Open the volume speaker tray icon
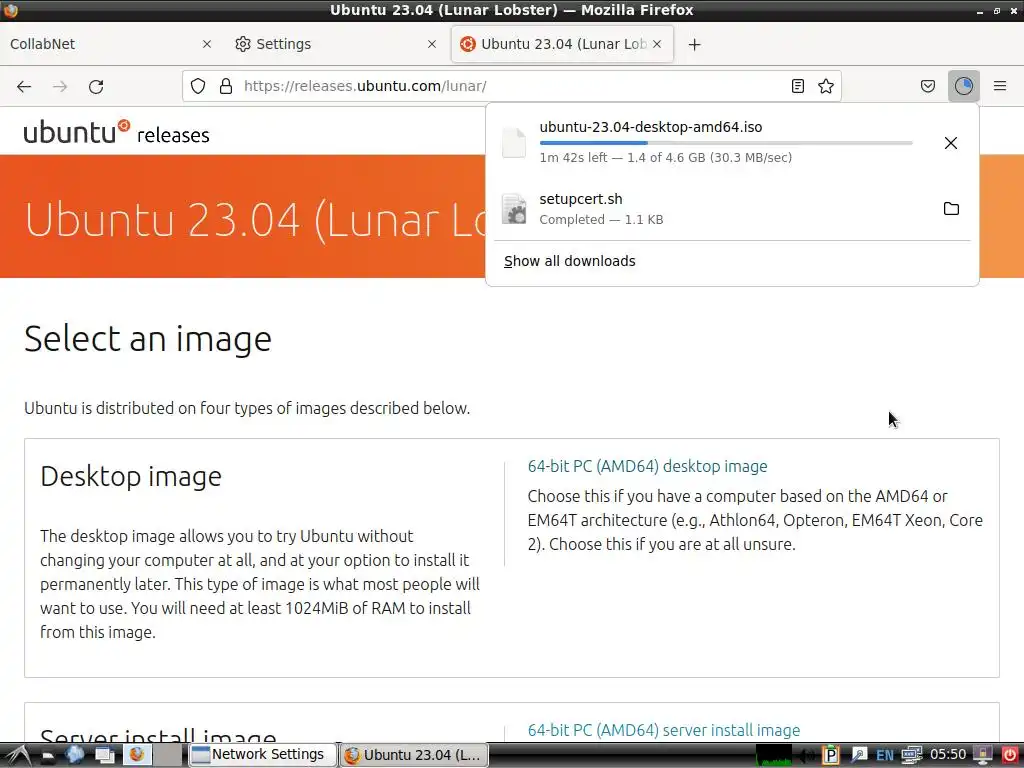This screenshot has height=768, width=1024. coord(807,756)
